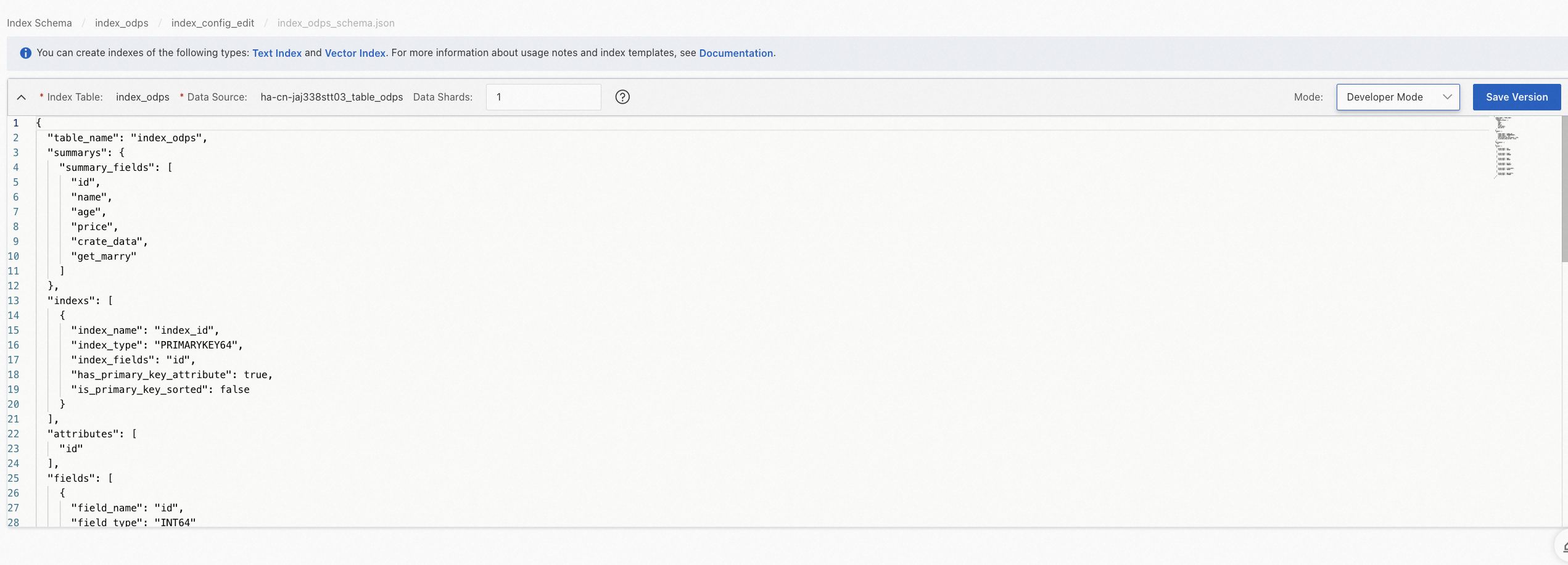1568x565 pixels.
Task: Click the code minimap preview
Action: (1506, 147)
